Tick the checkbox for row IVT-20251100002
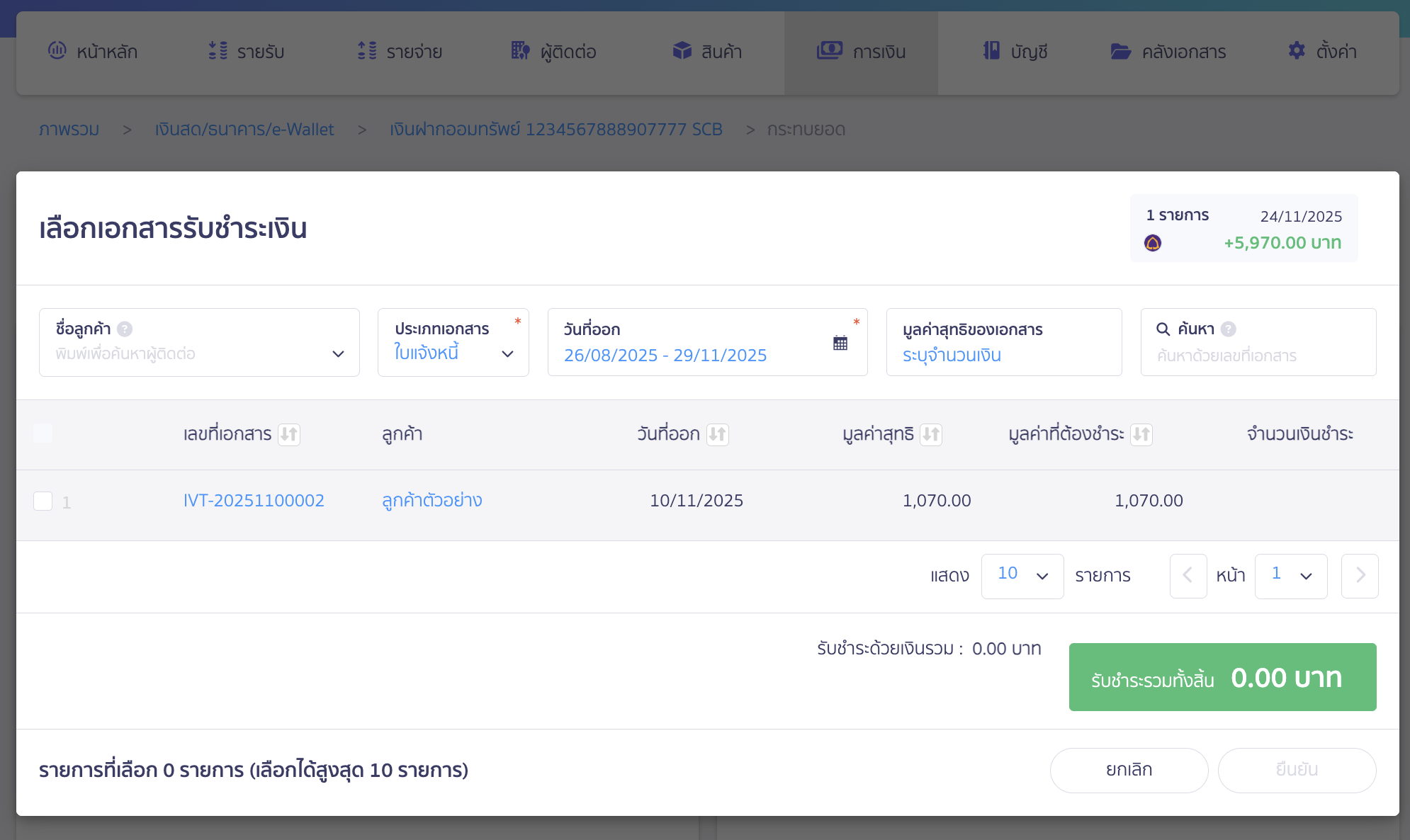This screenshot has height=840, width=1410. [43, 501]
